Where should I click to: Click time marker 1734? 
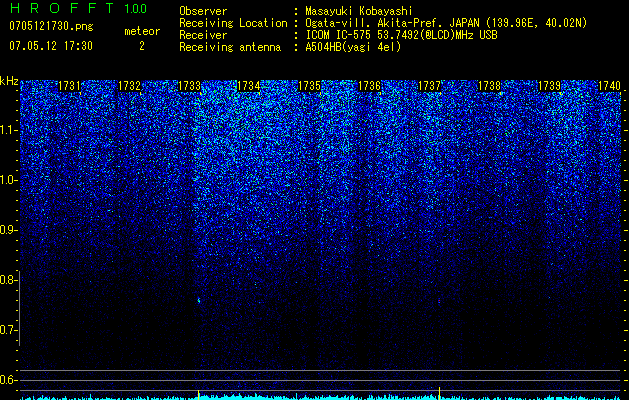[249, 86]
